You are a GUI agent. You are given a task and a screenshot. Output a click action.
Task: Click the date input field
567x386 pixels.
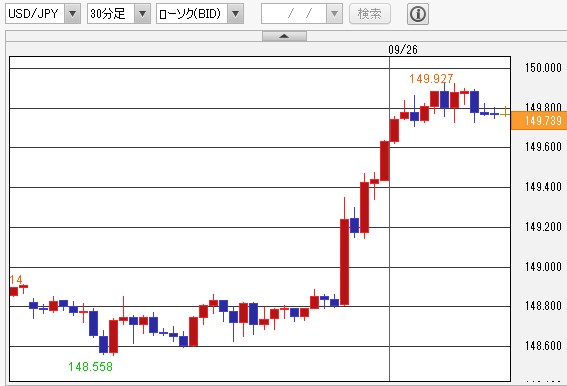294,14
